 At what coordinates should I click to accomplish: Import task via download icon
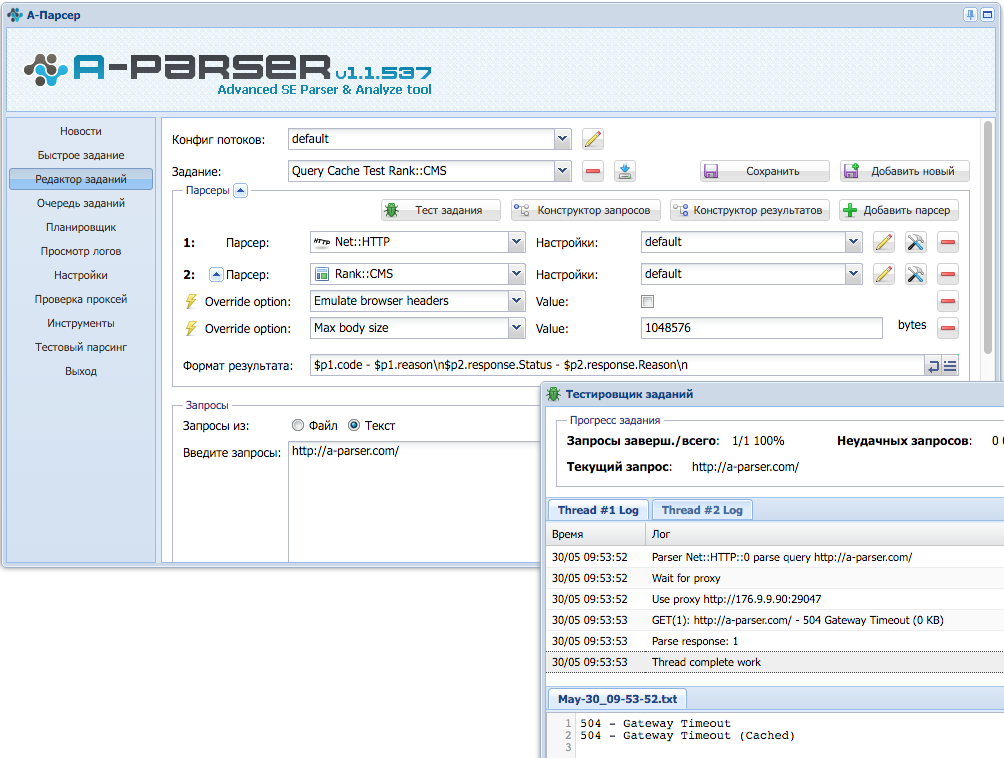(625, 171)
